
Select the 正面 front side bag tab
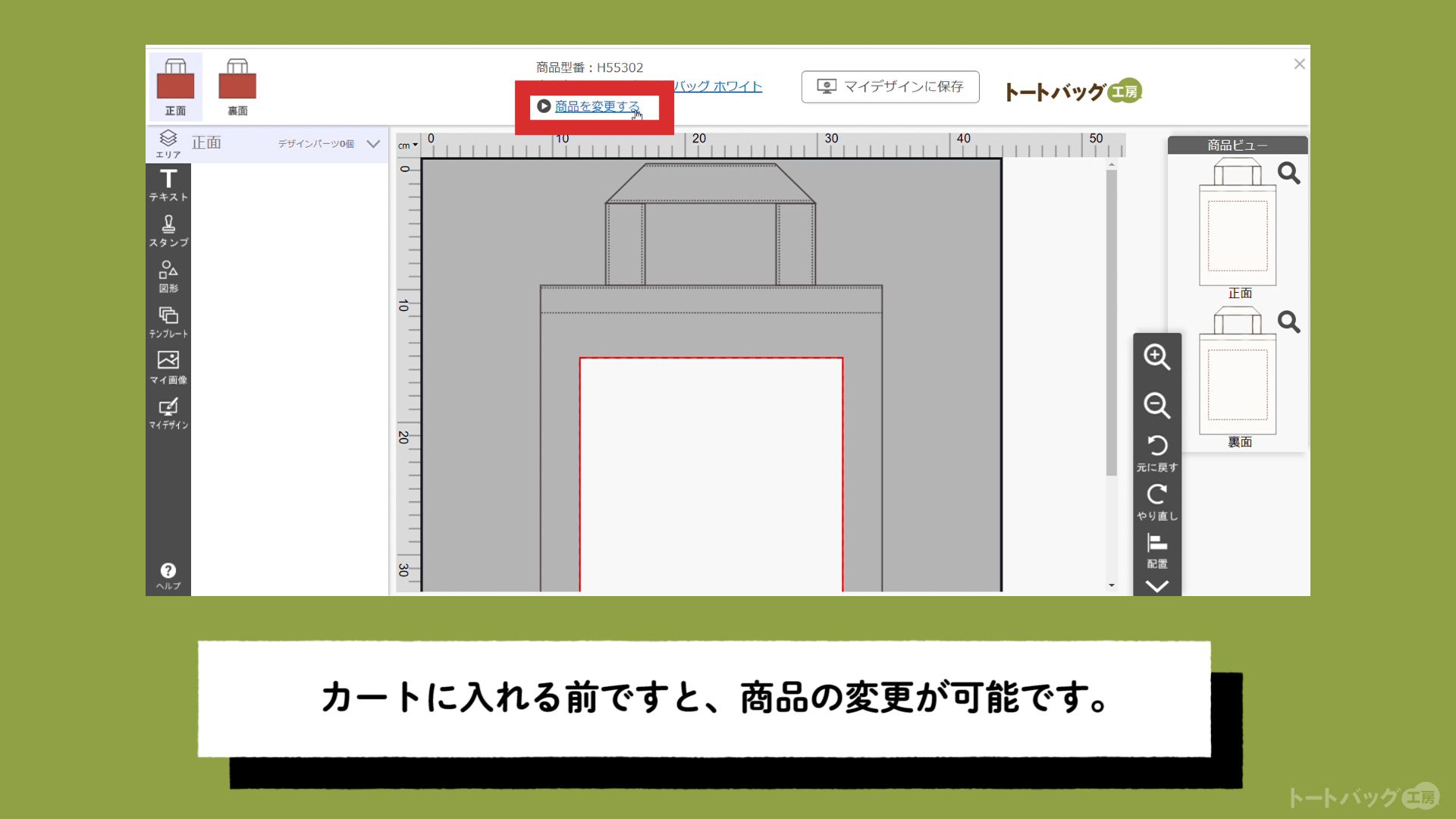175,86
